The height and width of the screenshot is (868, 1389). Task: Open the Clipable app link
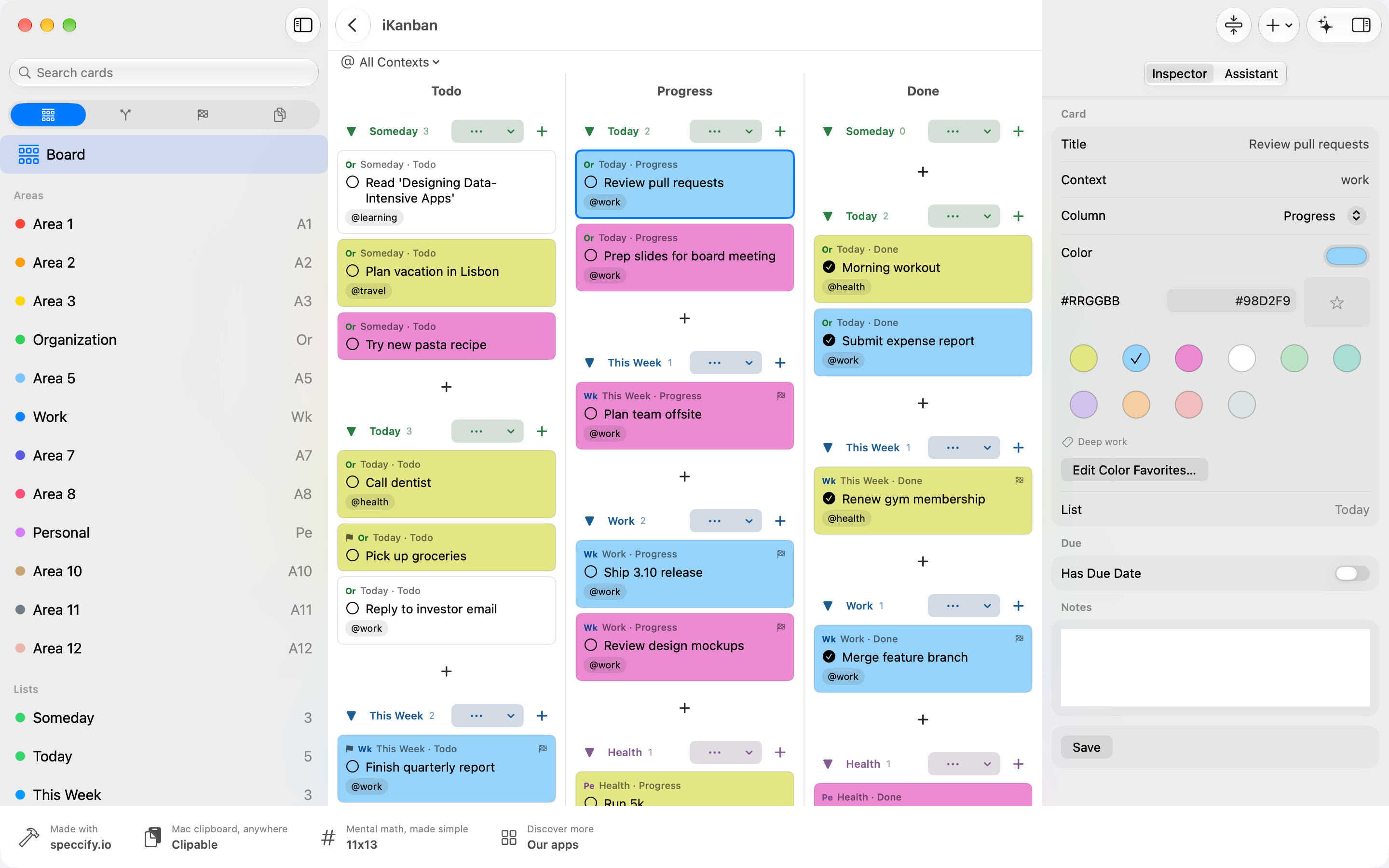point(194,844)
